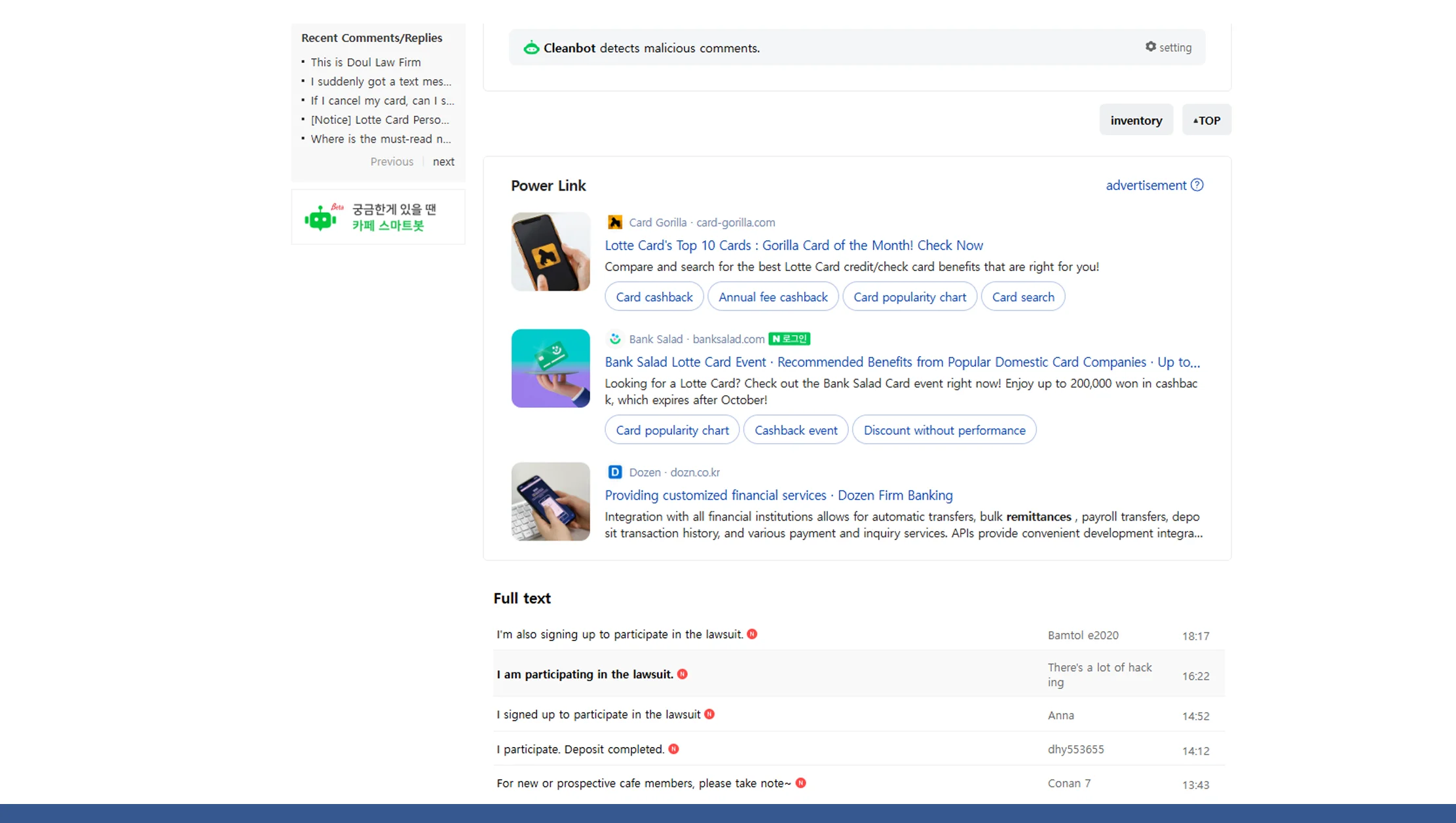Click the TOP button
Viewport: 1456px width, 823px height.
pos(1206,120)
